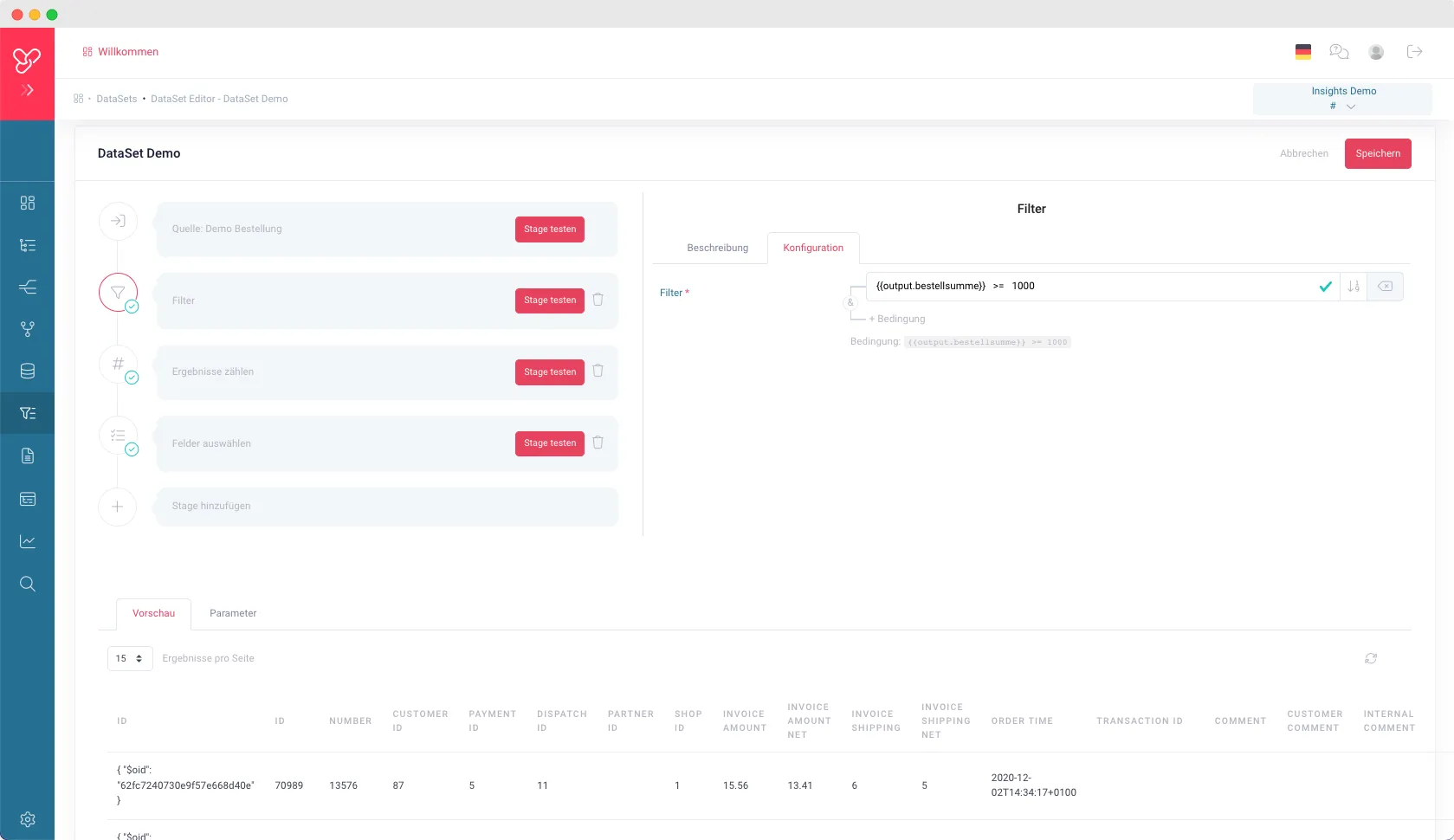Click the logout icon

[1415, 52]
